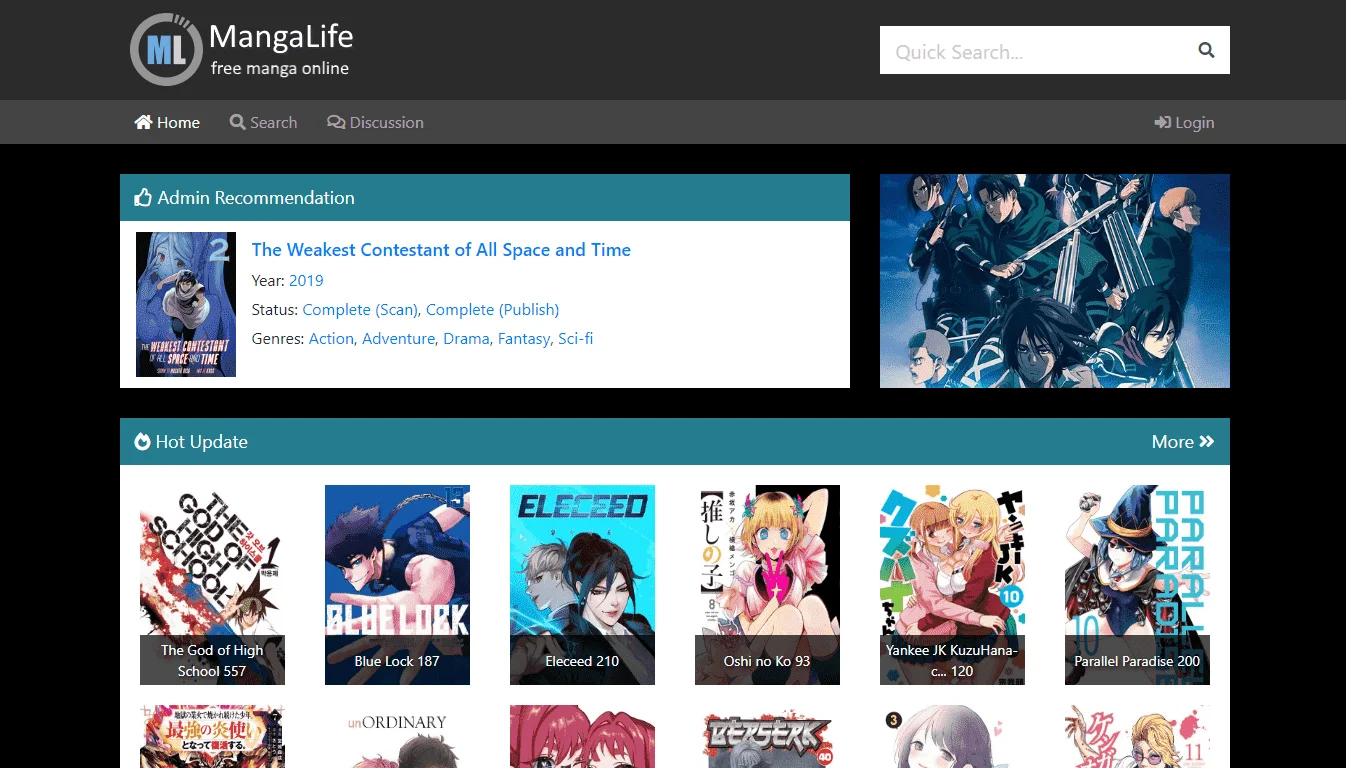This screenshot has width=1346, height=768.
Task: Browse the Drama genre link
Action: 466,339
